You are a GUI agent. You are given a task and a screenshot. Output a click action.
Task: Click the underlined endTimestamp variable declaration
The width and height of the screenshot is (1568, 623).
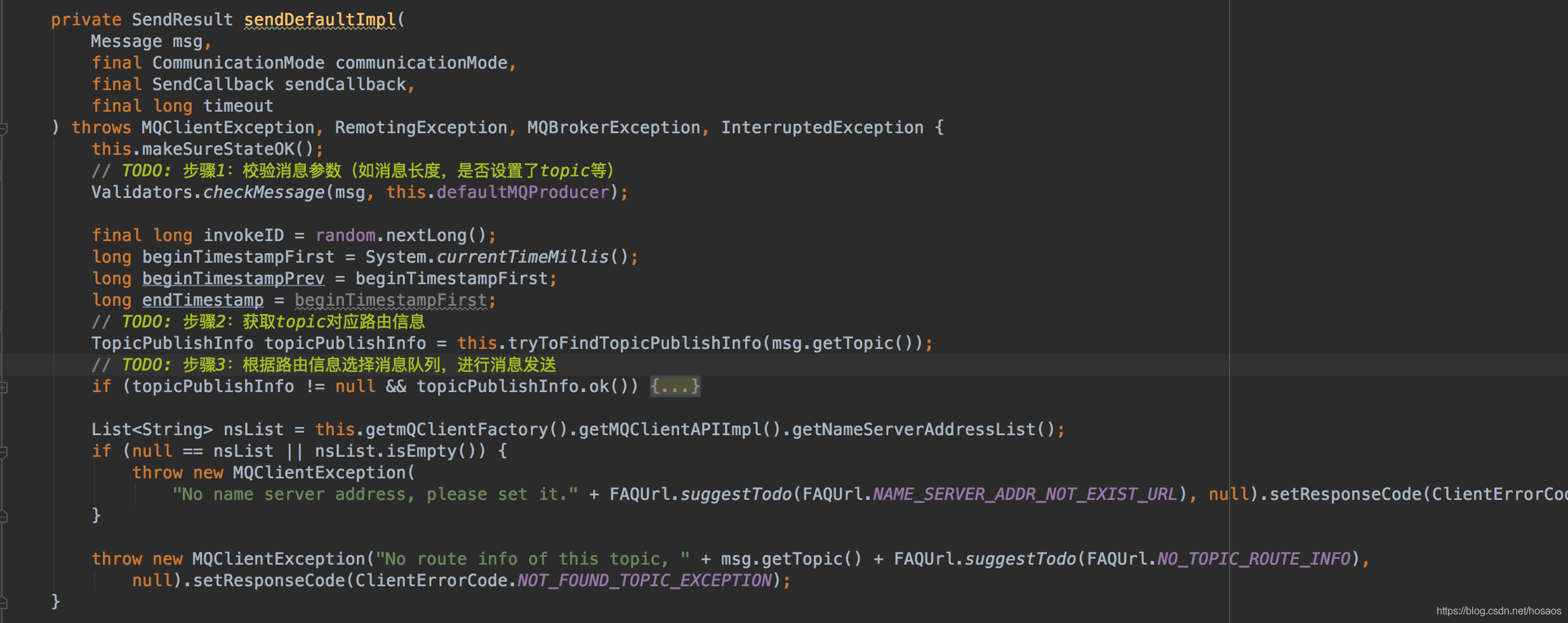203,301
